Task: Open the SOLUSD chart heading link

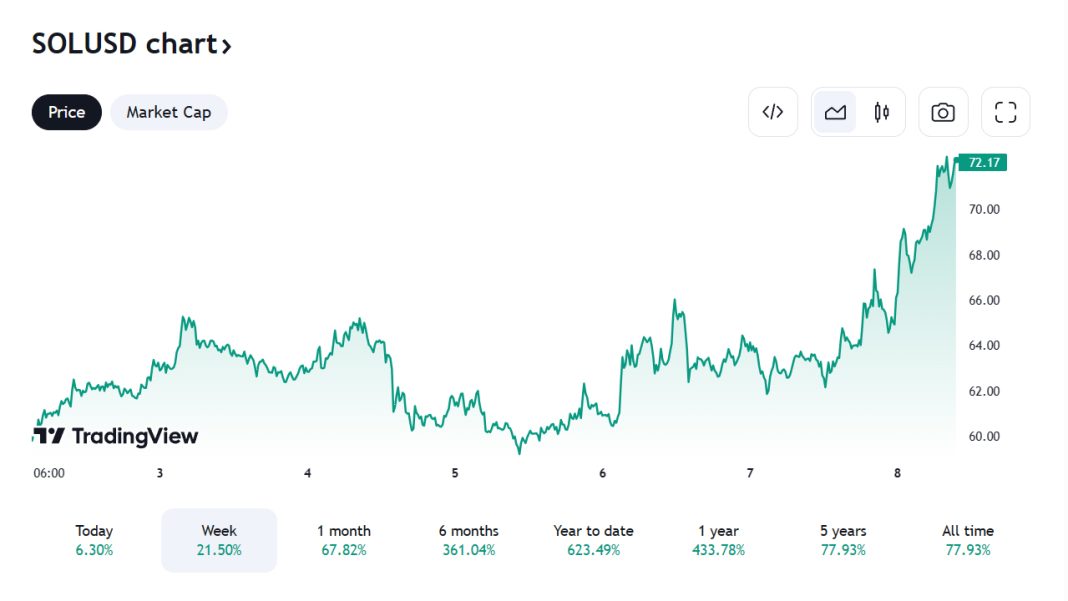Action: (x=124, y=44)
